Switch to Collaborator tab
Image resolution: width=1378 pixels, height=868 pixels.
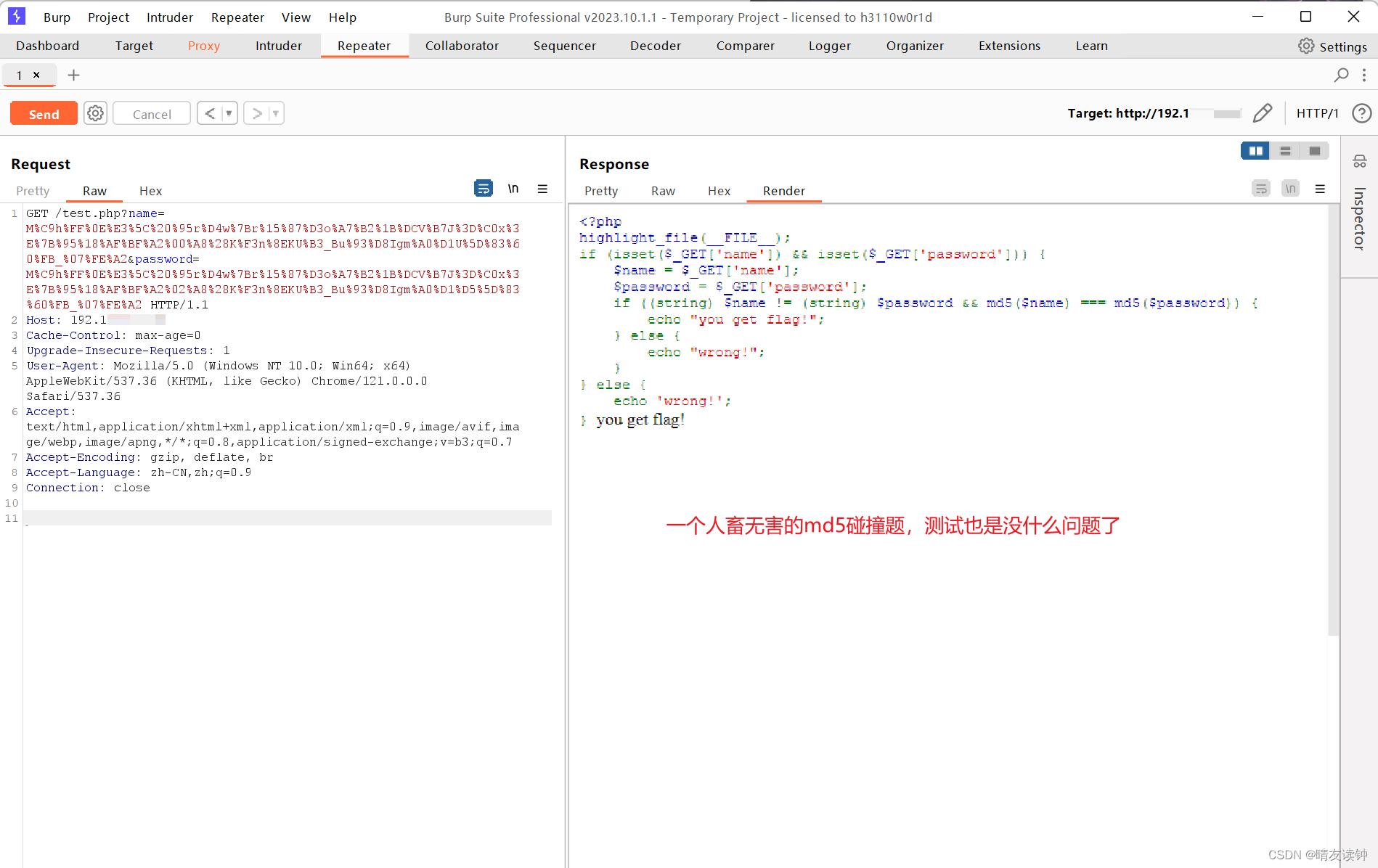[x=462, y=46]
